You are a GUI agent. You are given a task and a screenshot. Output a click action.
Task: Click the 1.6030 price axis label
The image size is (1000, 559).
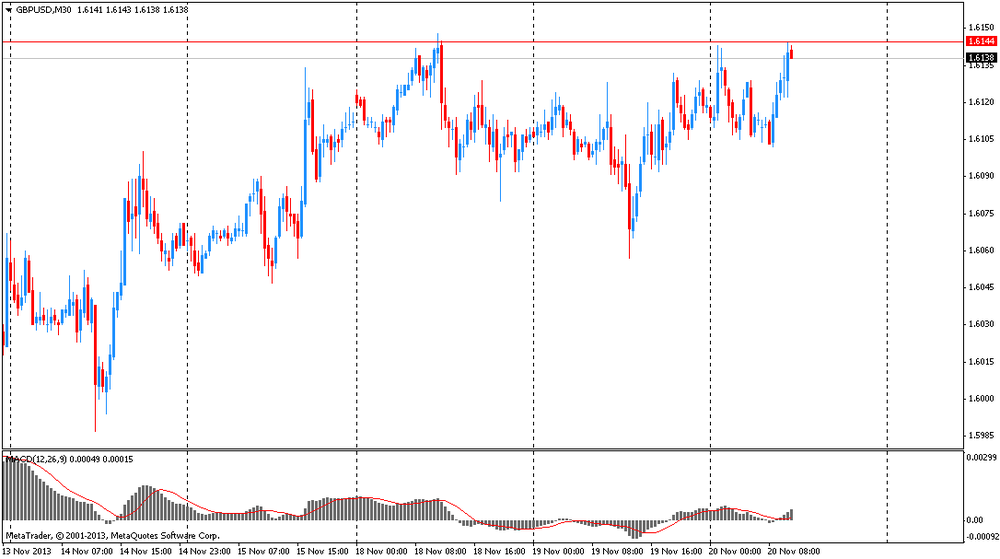[x=979, y=324]
